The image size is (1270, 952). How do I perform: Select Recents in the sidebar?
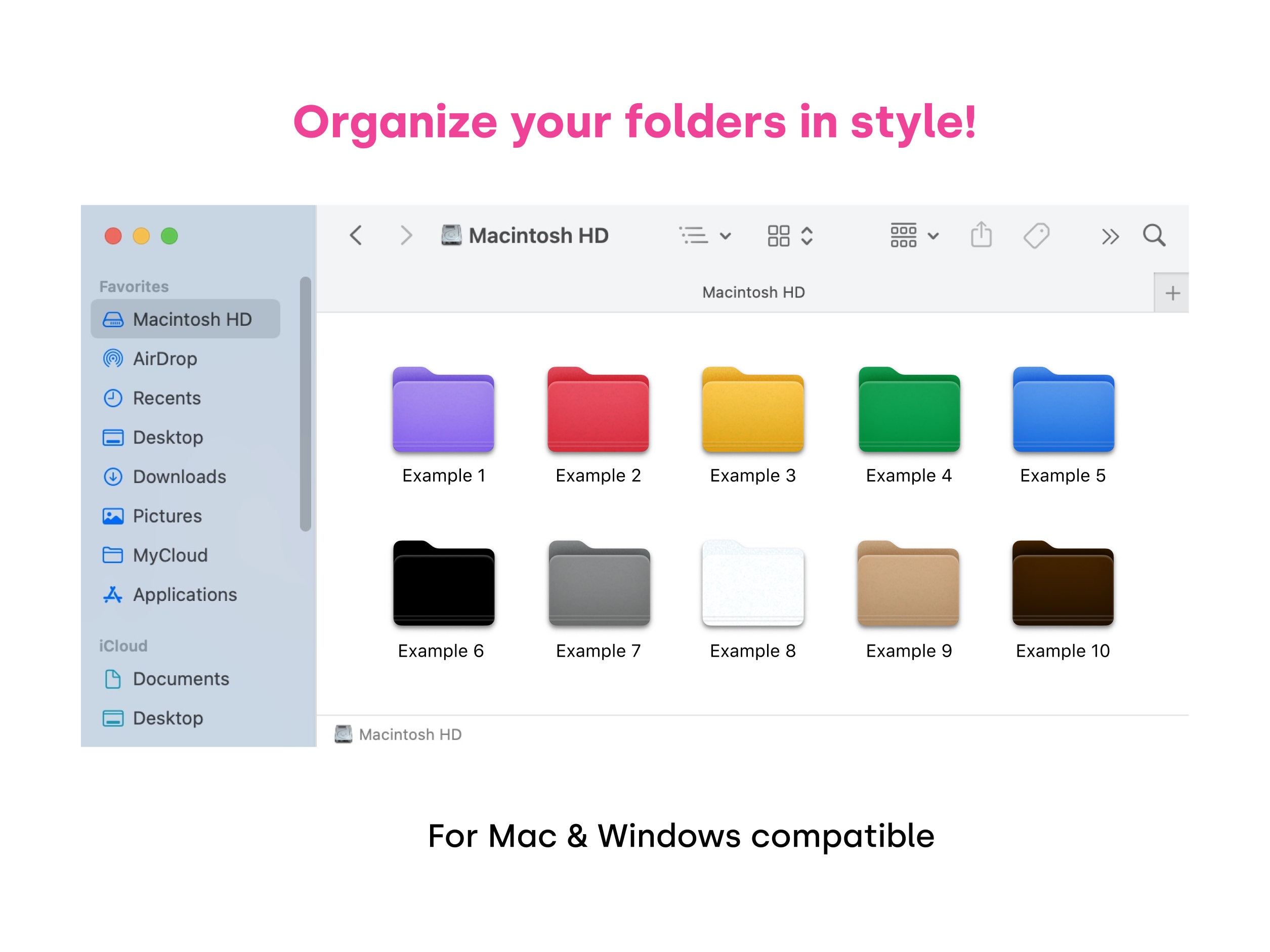click(x=166, y=398)
